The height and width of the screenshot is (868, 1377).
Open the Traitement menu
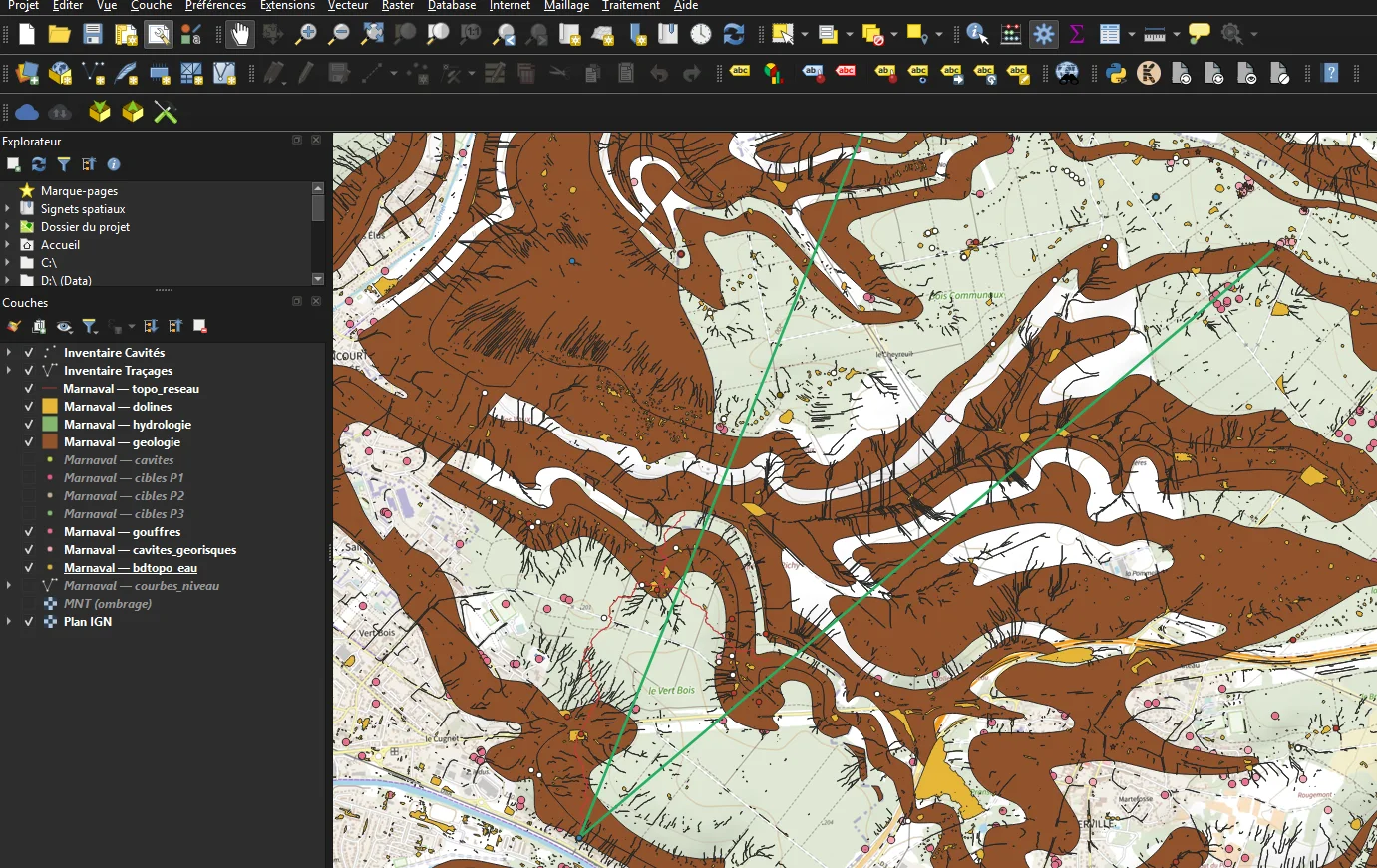pos(631,6)
